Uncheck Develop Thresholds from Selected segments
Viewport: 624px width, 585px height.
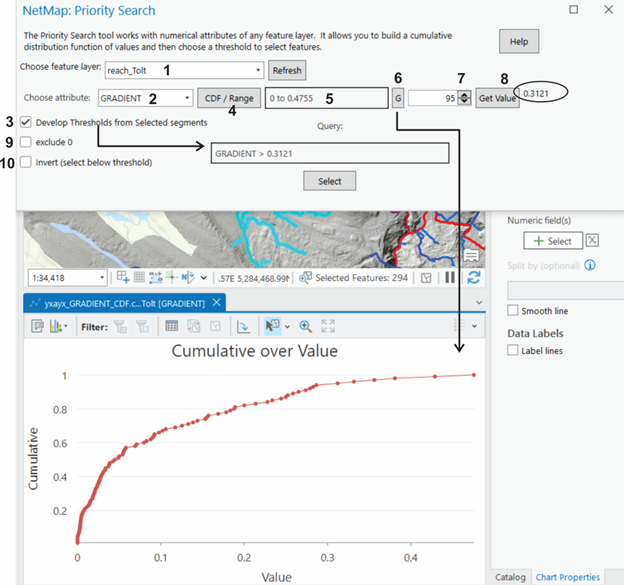point(26,122)
